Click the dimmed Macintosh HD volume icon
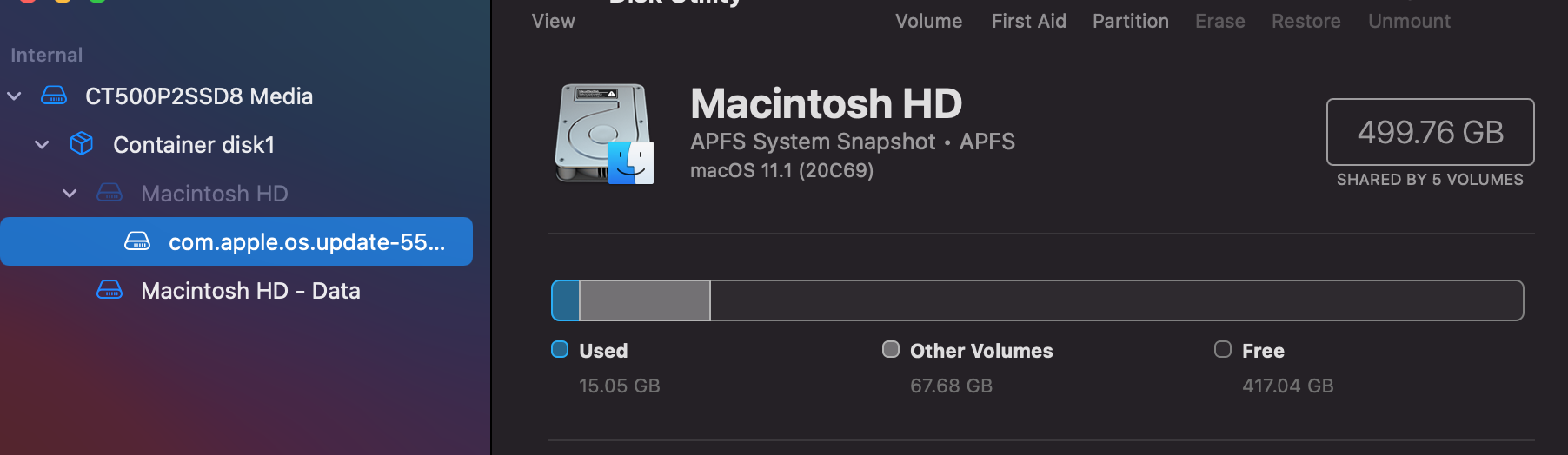 tap(110, 193)
